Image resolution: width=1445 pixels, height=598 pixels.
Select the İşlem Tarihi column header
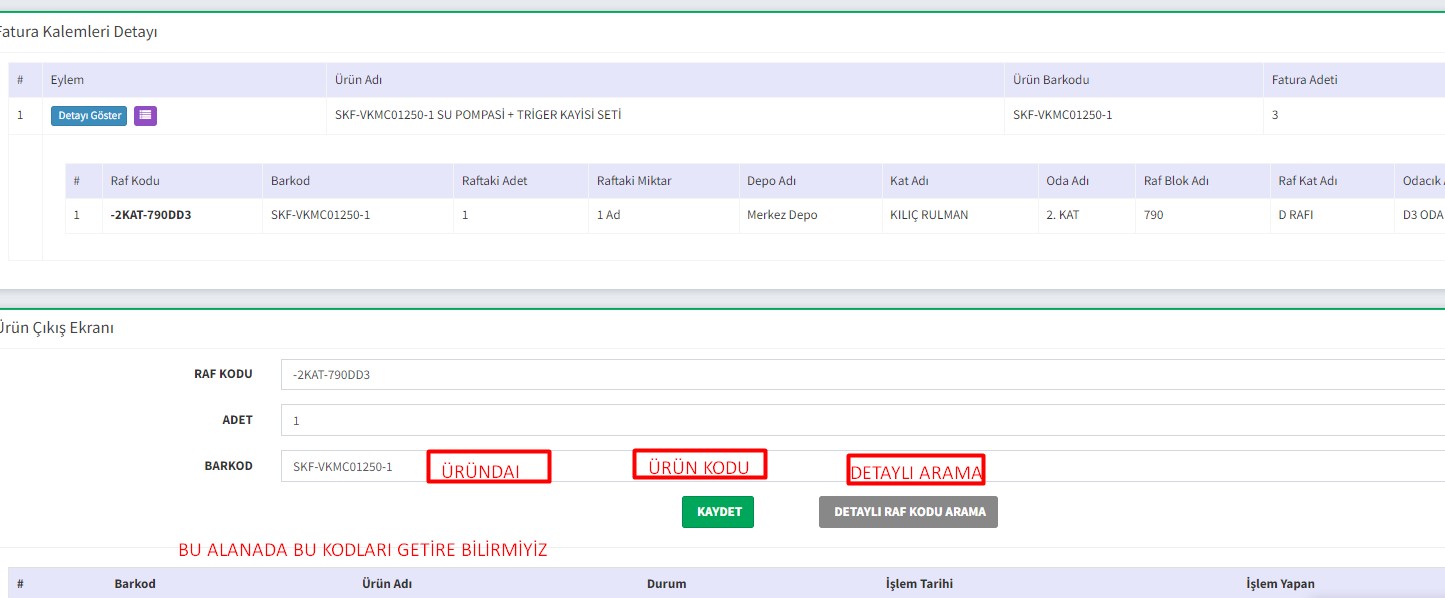[919, 584]
